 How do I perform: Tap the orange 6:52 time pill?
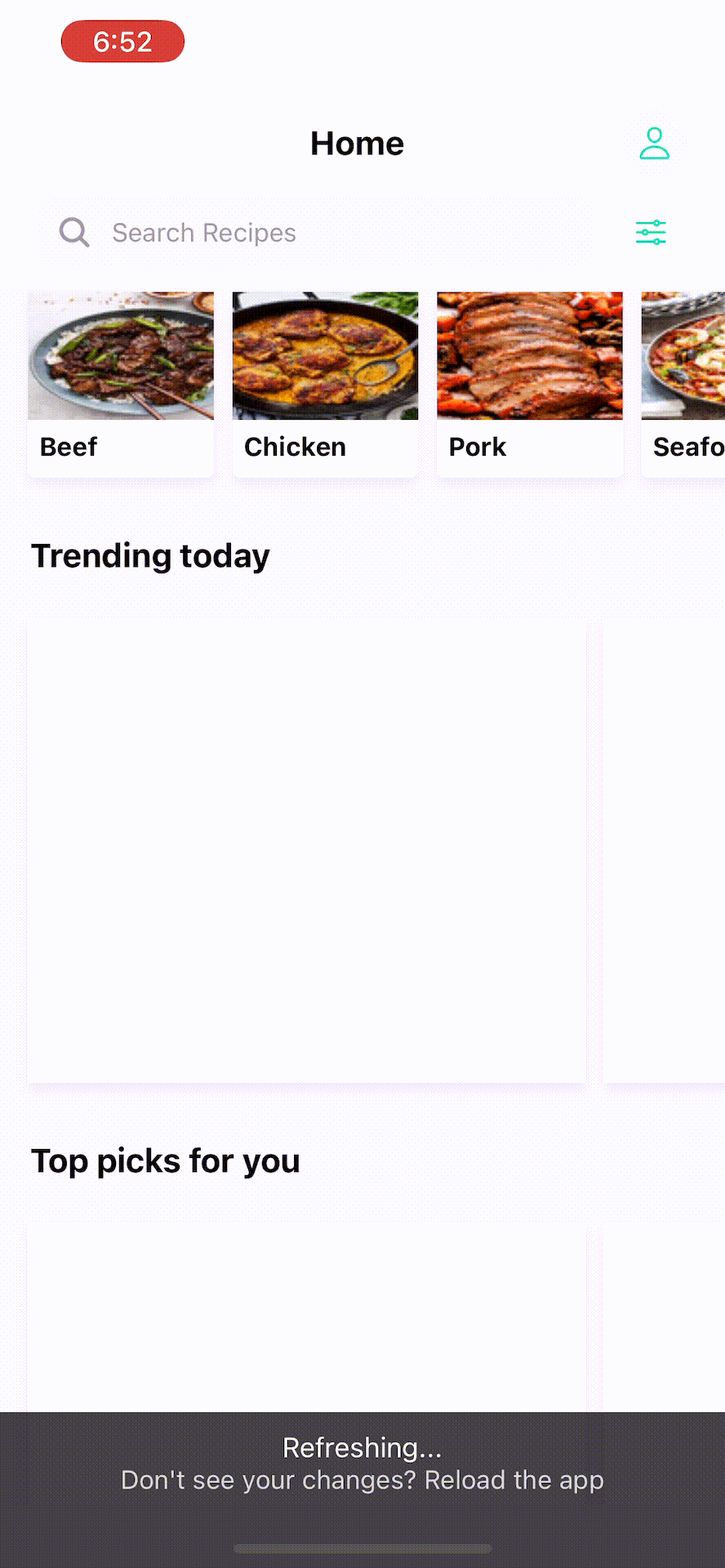coord(122,42)
